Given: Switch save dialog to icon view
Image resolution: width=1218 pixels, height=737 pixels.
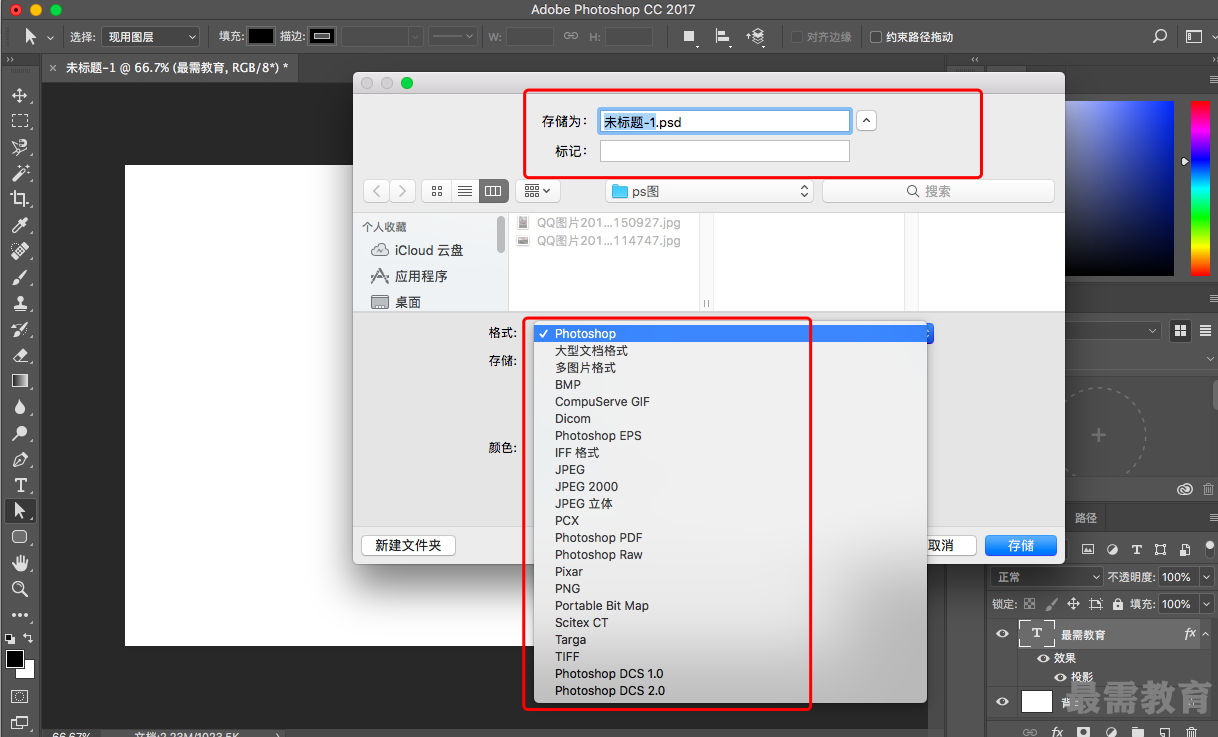Looking at the screenshot, I should click(436, 191).
